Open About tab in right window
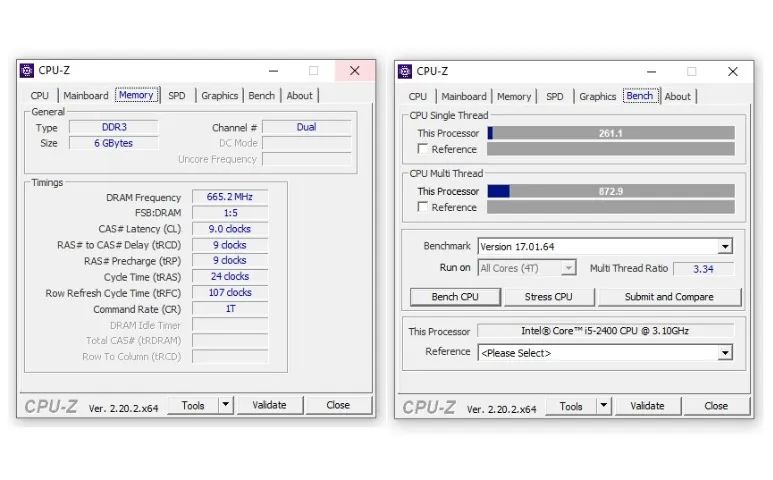Screen dimensions: 773x480 677,97
